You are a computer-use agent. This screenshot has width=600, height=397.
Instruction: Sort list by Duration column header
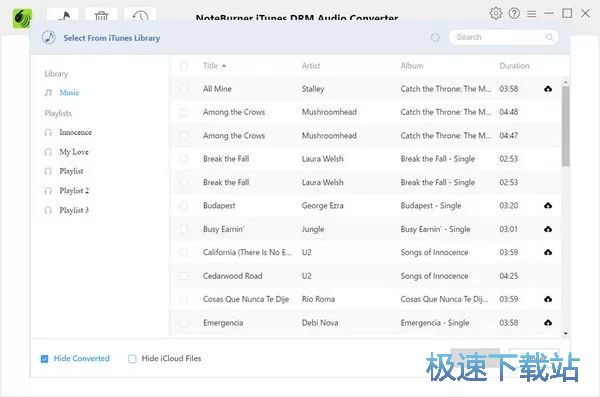click(514, 66)
